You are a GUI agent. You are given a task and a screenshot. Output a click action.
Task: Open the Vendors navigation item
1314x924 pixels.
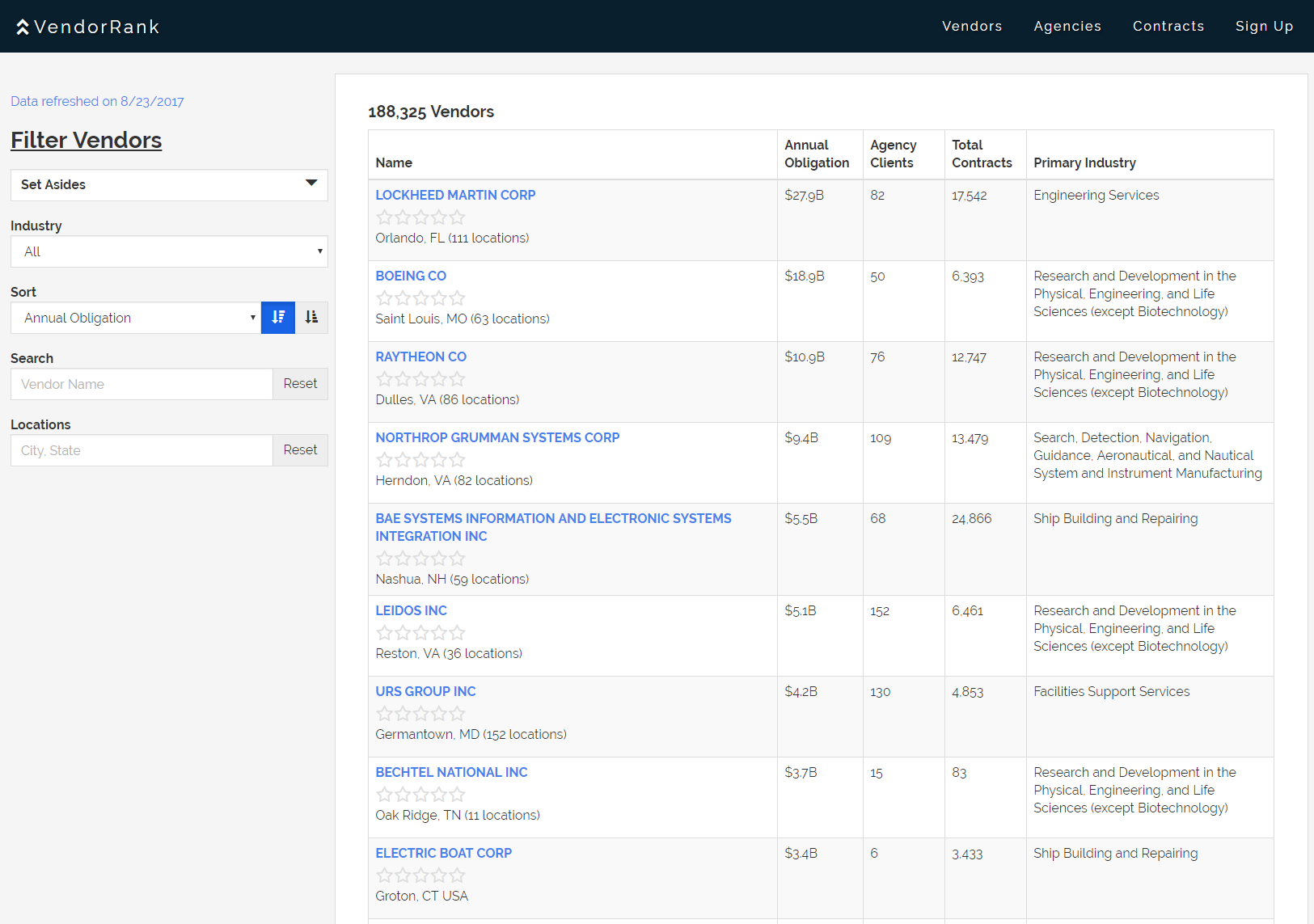[x=972, y=27]
